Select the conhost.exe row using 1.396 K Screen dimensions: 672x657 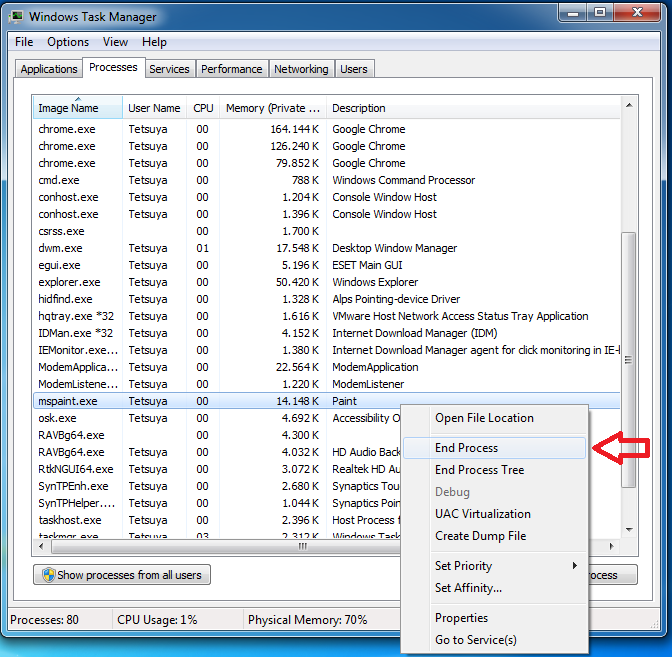click(x=327, y=214)
